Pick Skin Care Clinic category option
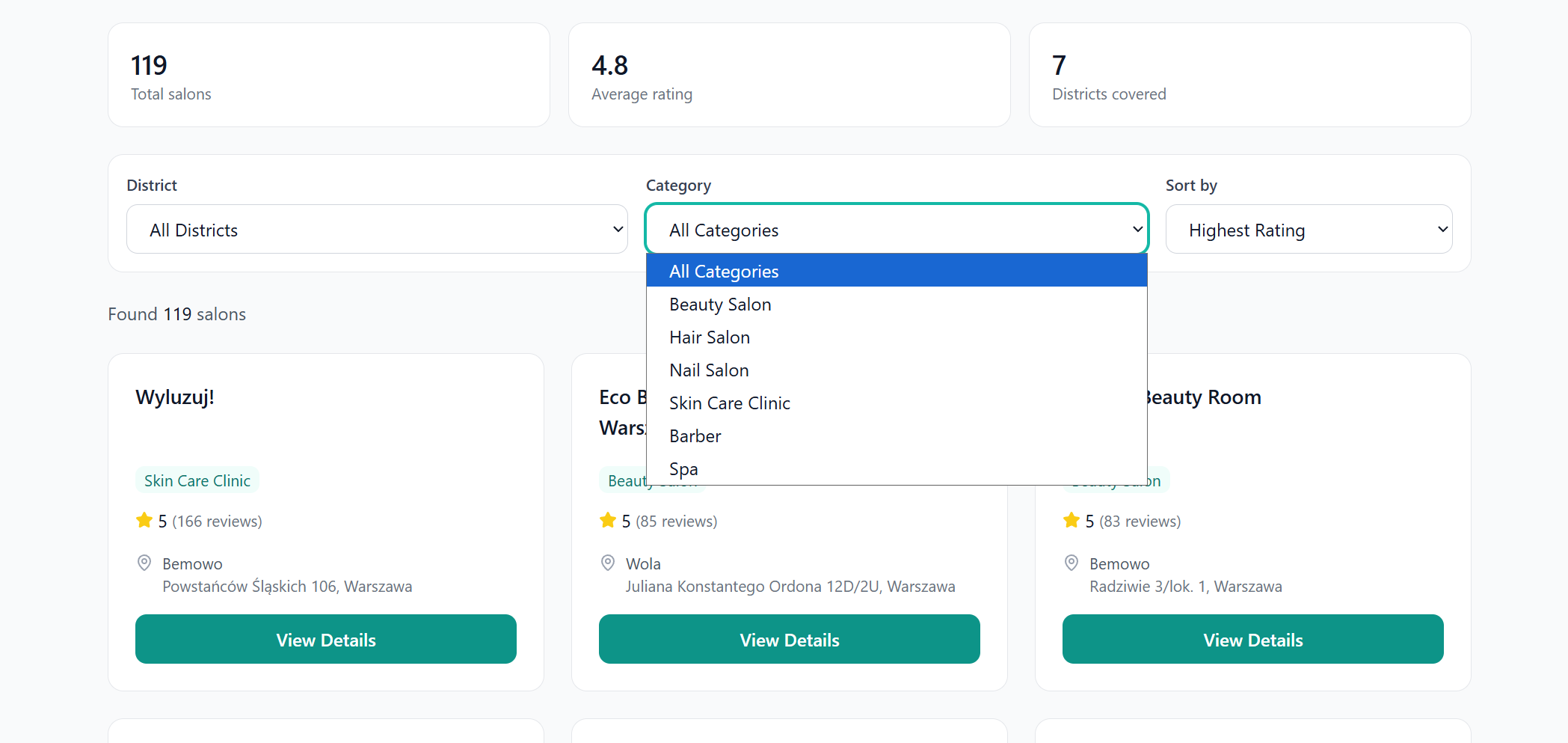 click(x=897, y=403)
